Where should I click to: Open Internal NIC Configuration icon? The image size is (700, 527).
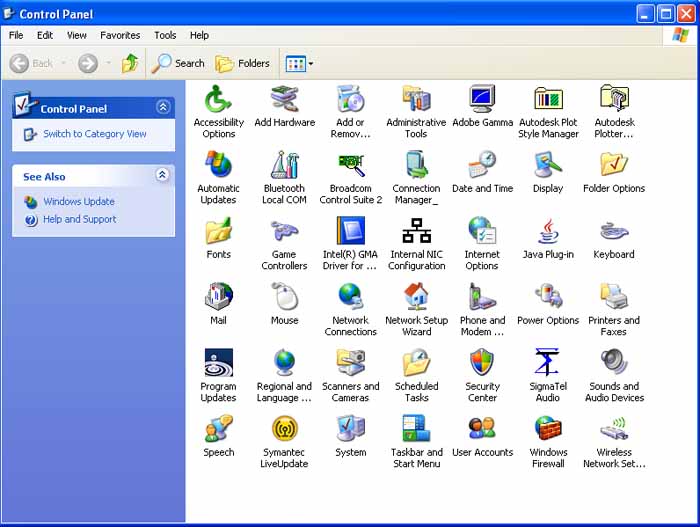tap(417, 230)
